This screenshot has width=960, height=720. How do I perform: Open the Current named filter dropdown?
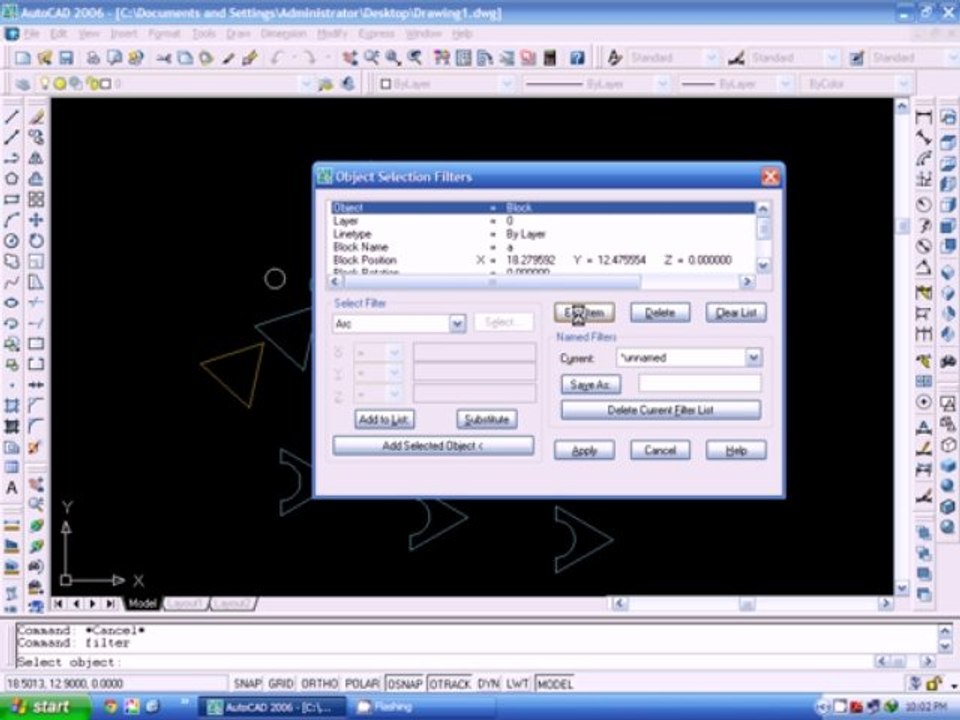point(754,358)
